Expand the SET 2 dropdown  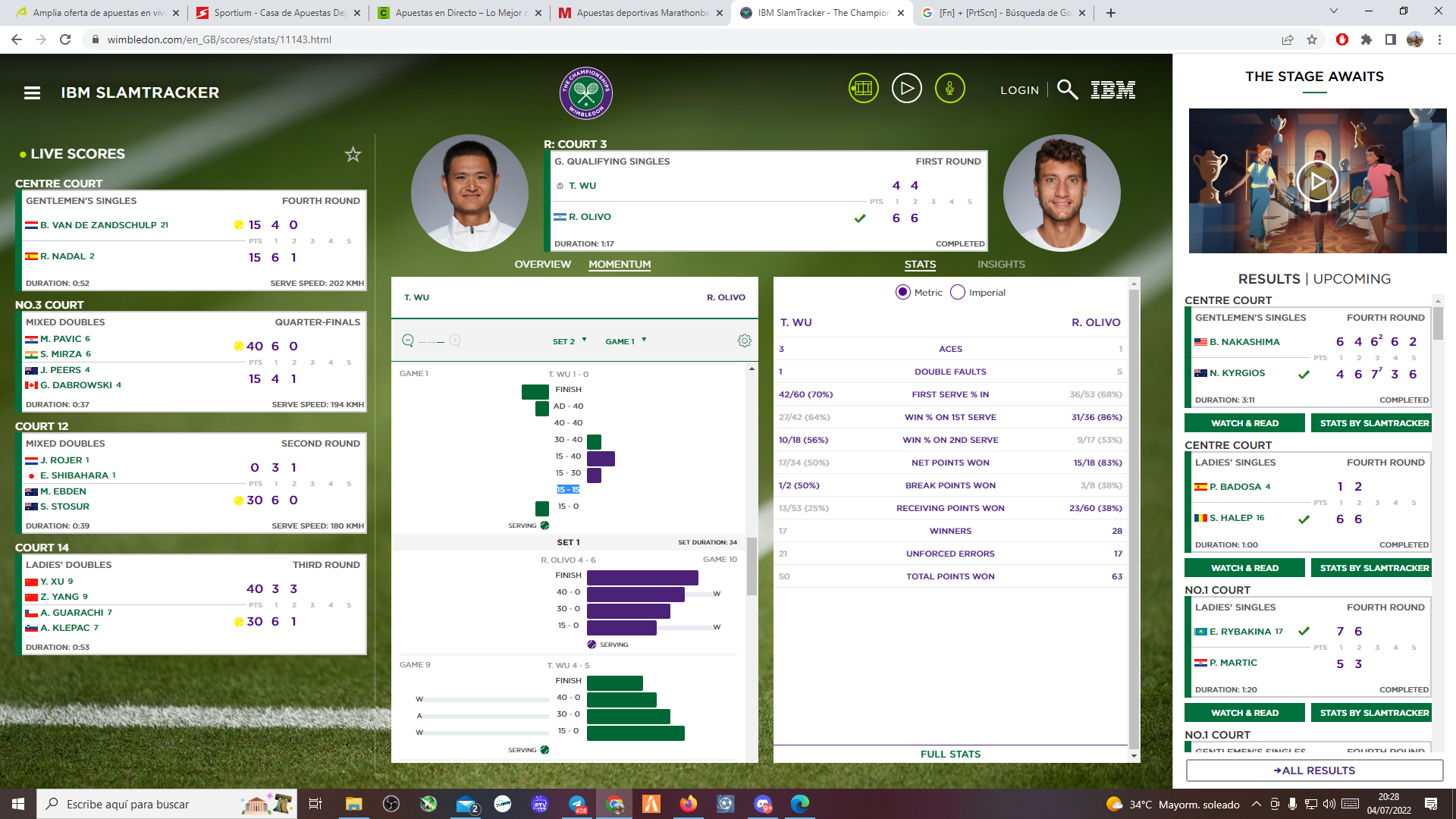tap(570, 341)
